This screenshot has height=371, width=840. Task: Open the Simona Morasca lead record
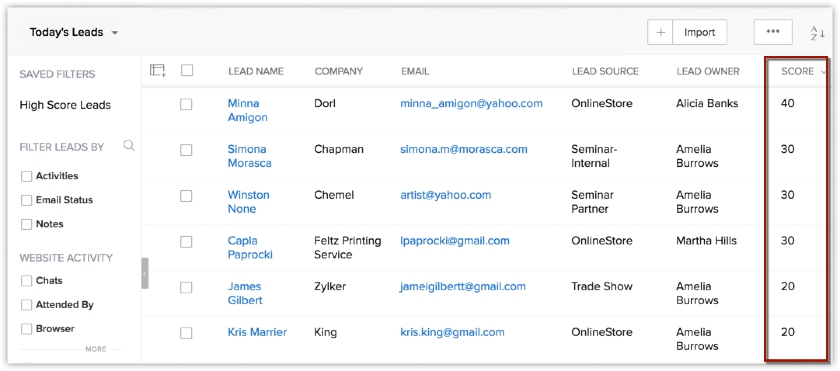[249, 156]
